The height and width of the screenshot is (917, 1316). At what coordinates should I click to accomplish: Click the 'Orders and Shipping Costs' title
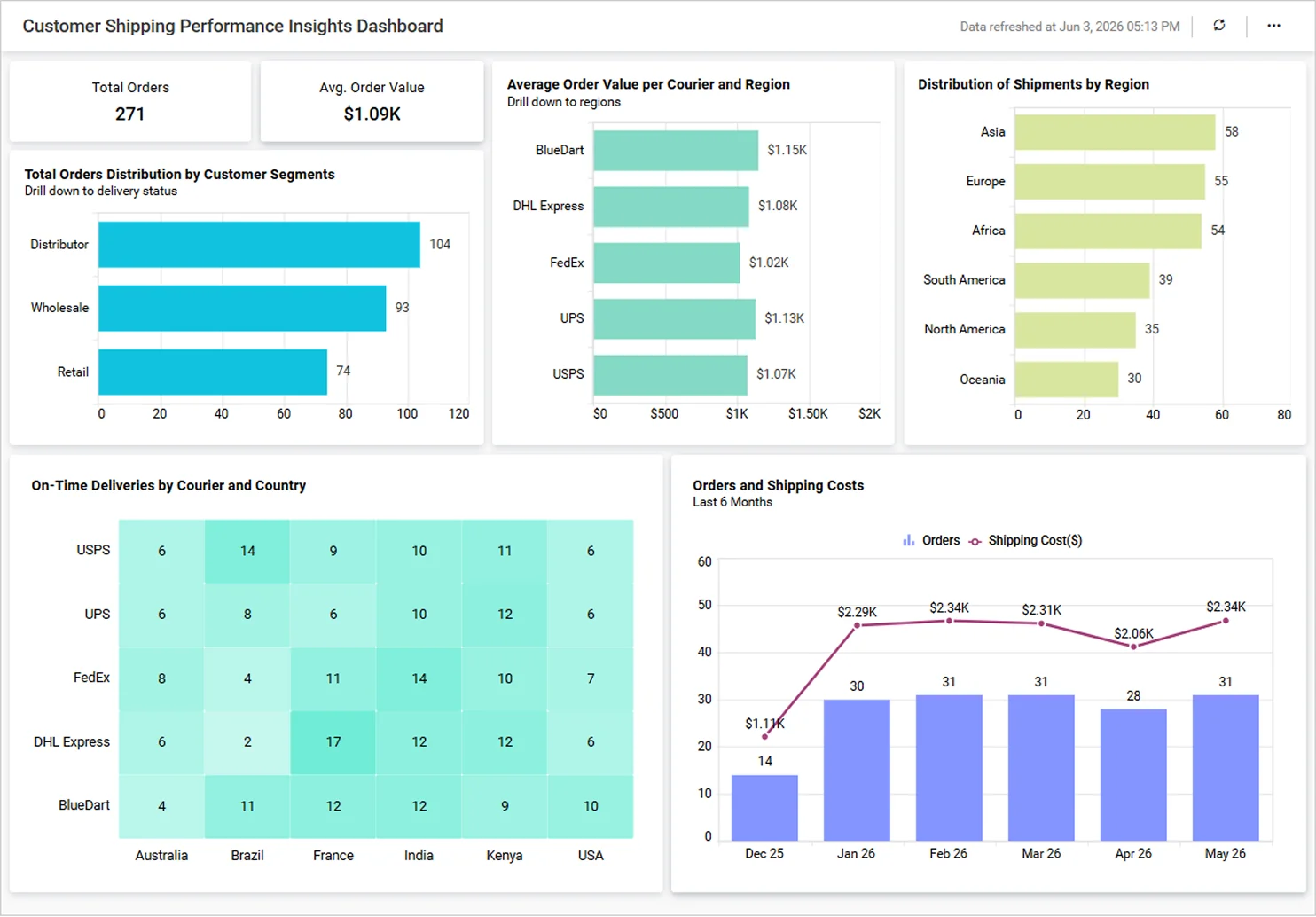[778, 485]
